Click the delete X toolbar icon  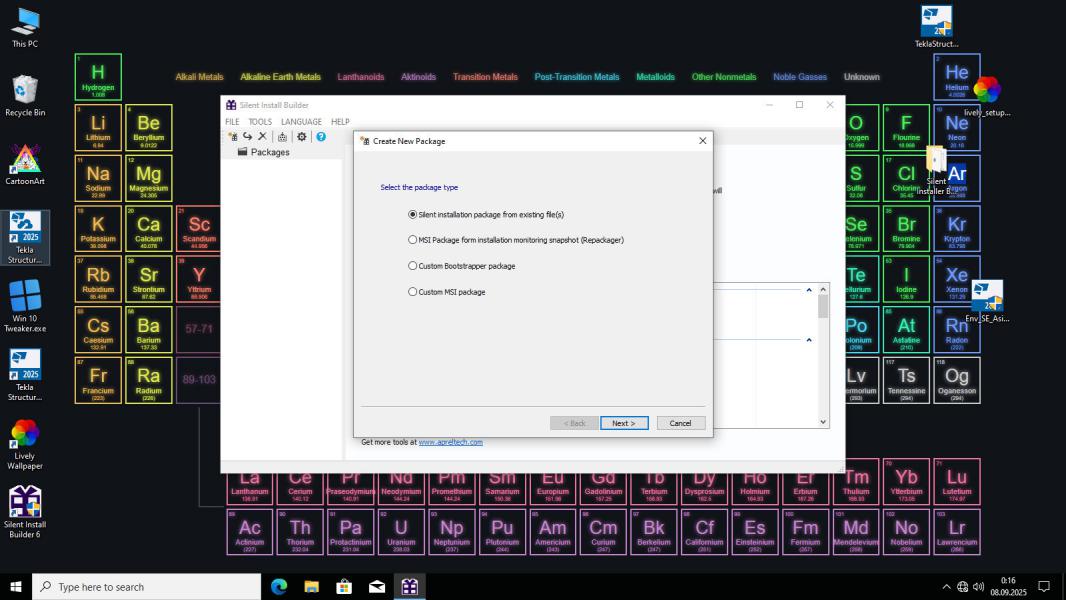click(262, 137)
